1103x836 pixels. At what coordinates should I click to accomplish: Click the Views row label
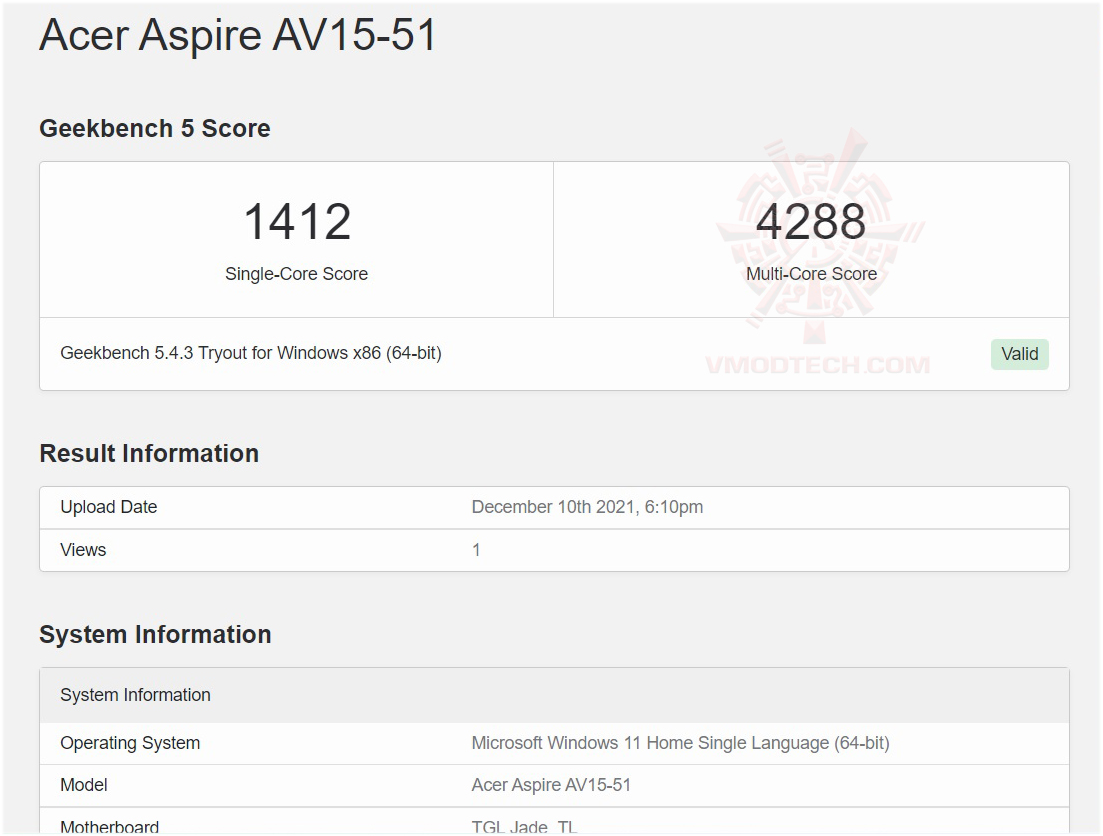coord(83,550)
